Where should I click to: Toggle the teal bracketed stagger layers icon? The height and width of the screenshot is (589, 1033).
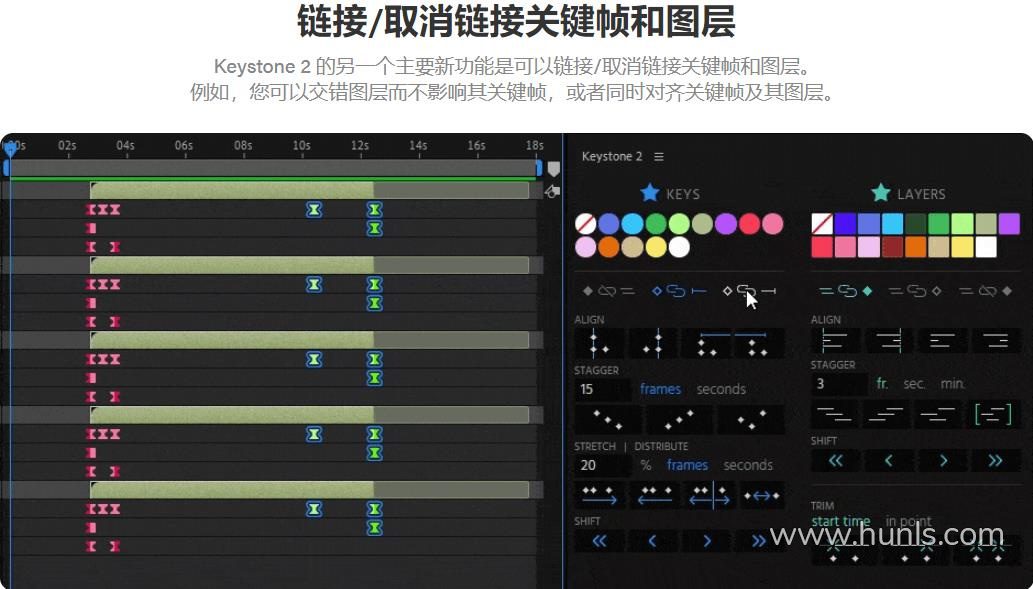pyautogui.click(x=993, y=414)
